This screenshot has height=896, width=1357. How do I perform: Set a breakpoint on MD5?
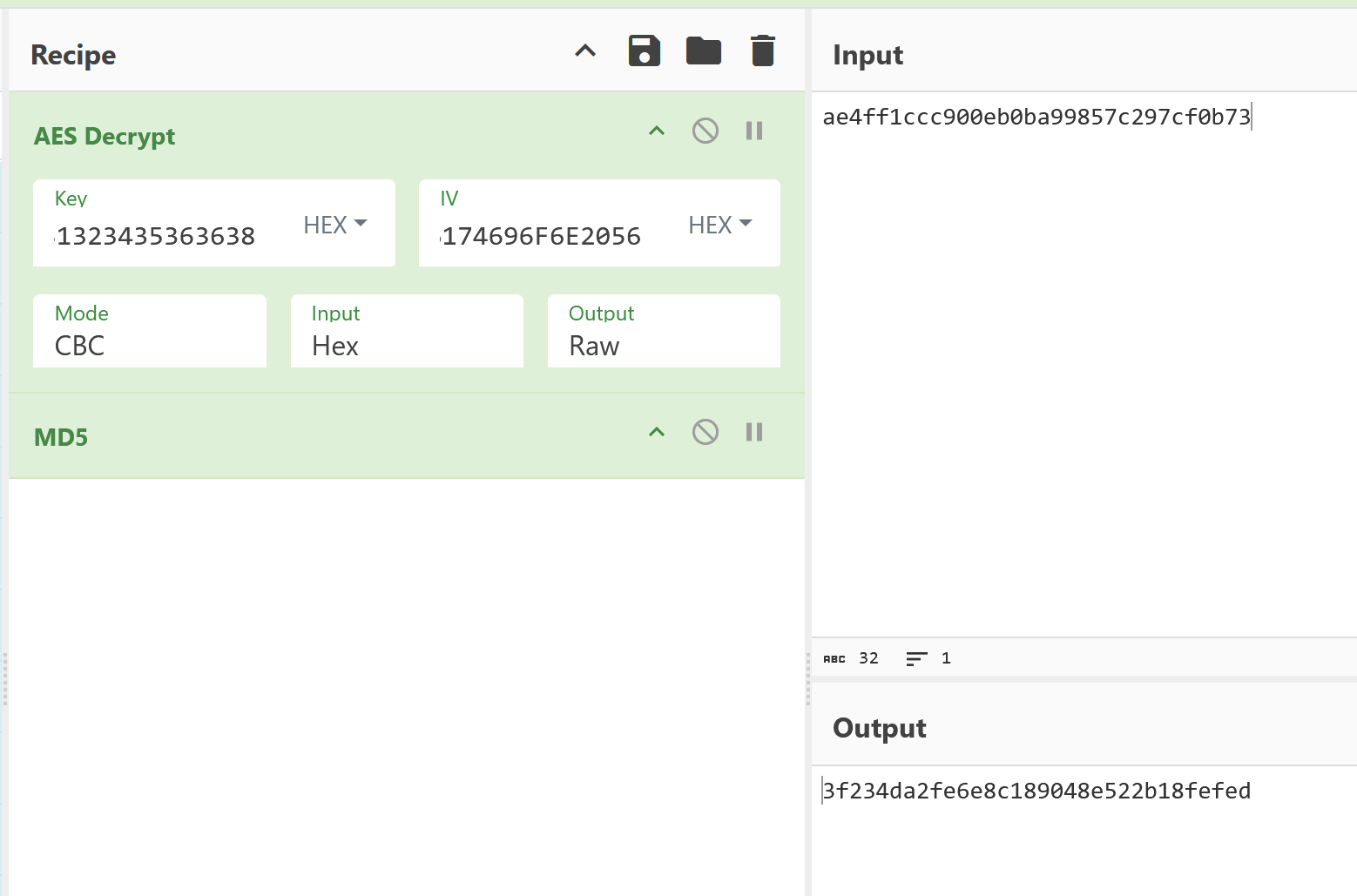coord(754,432)
